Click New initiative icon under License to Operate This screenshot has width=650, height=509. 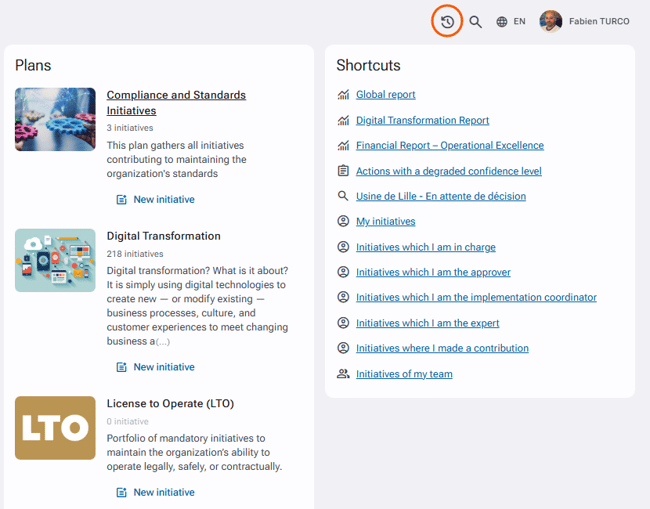tap(121, 492)
